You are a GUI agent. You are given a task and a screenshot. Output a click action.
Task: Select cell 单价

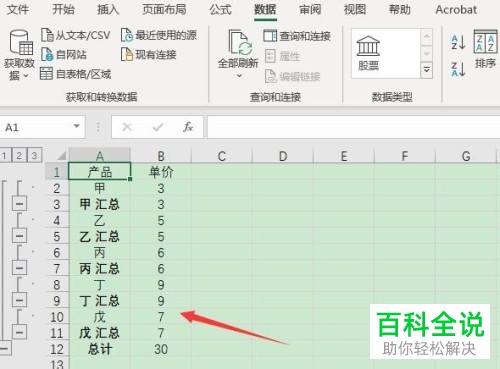pos(161,172)
